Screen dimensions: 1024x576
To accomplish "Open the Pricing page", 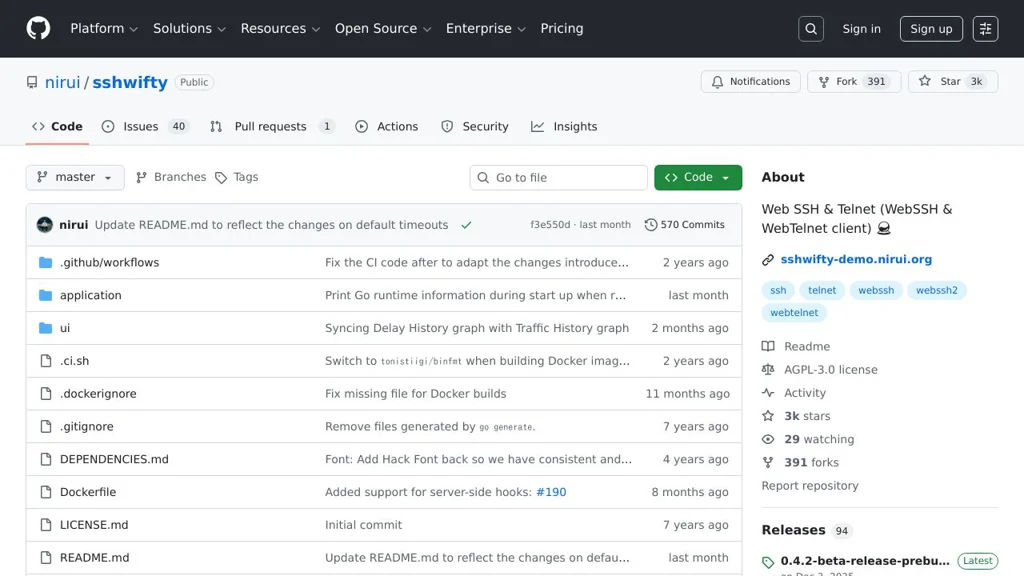I will click(x=562, y=29).
